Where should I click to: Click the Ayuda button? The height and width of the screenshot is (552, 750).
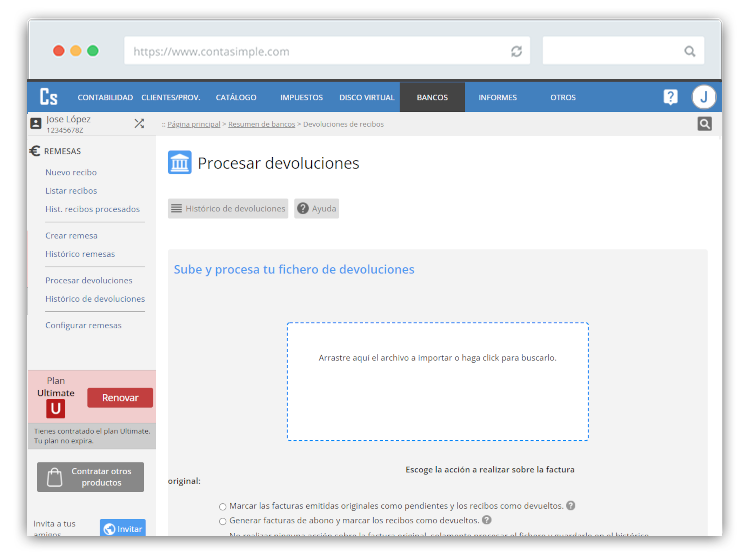(317, 209)
